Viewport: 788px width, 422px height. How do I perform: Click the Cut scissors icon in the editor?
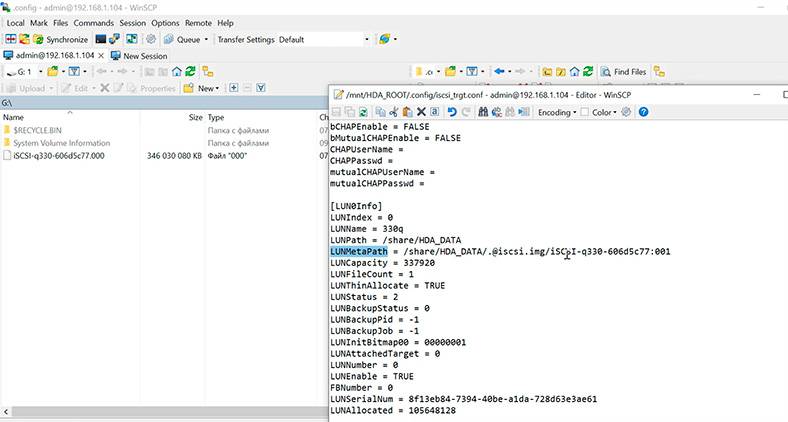pos(394,112)
